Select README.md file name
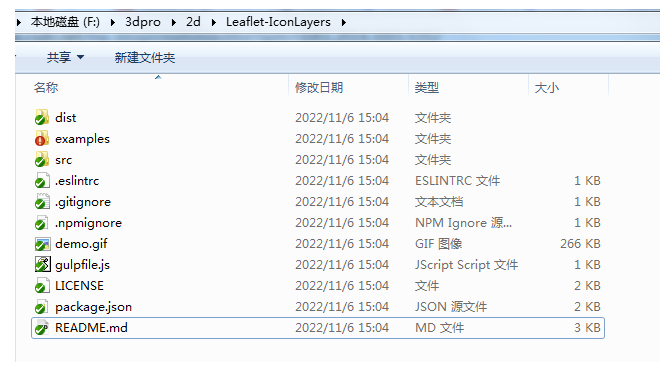This screenshot has width=671, height=366. [x=91, y=327]
